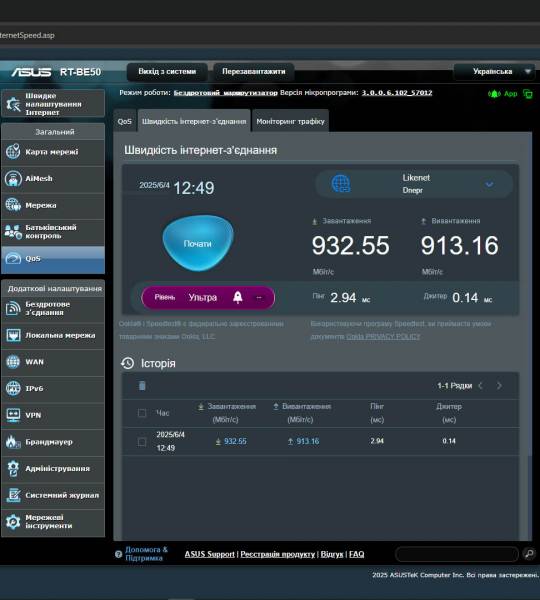This screenshot has width=540, height=600.
Task: Open the Quick Internet Setup wizard icon
Action: click(x=13, y=104)
